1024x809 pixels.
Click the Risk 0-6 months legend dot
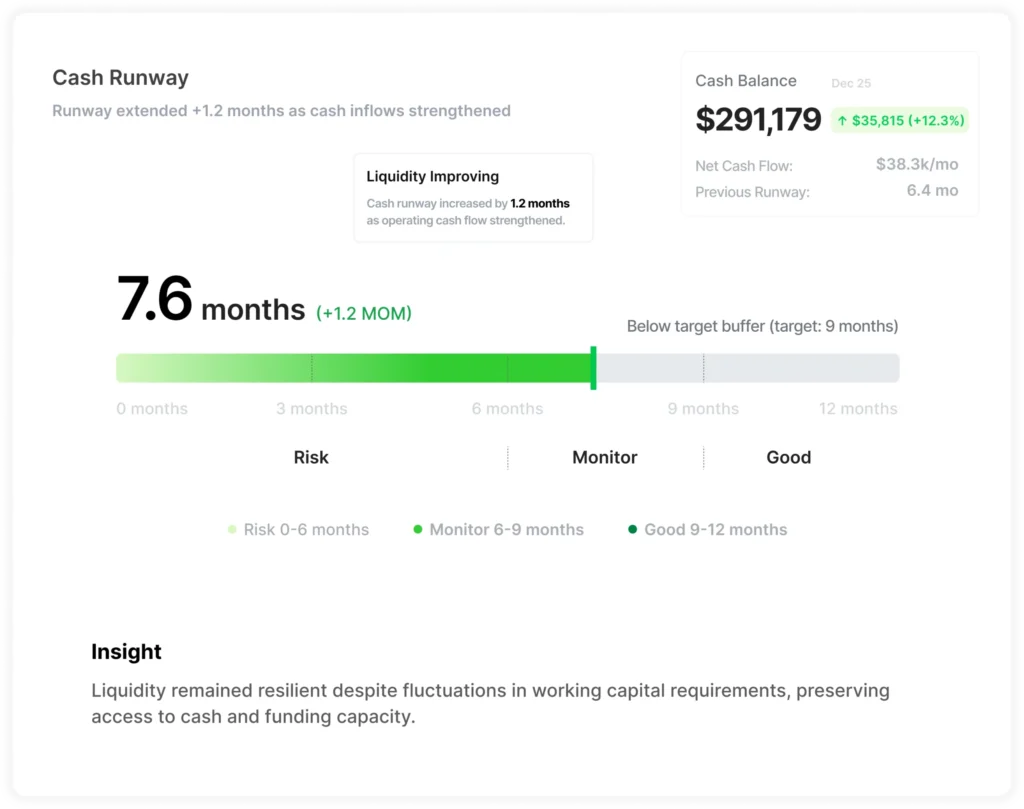pyautogui.click(x=232, y=530)
